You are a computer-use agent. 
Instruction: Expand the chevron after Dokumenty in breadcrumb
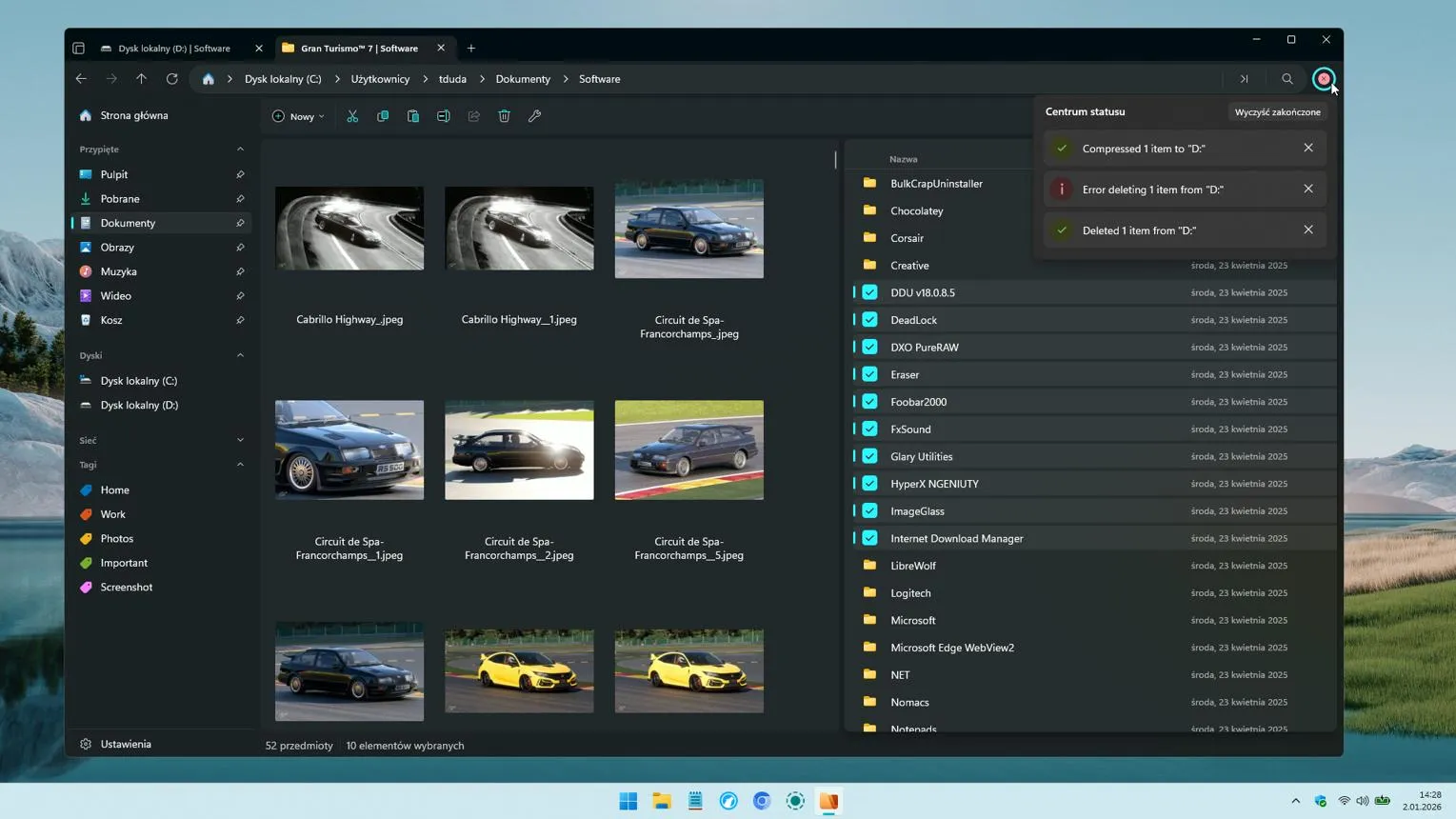coord(565,79)
